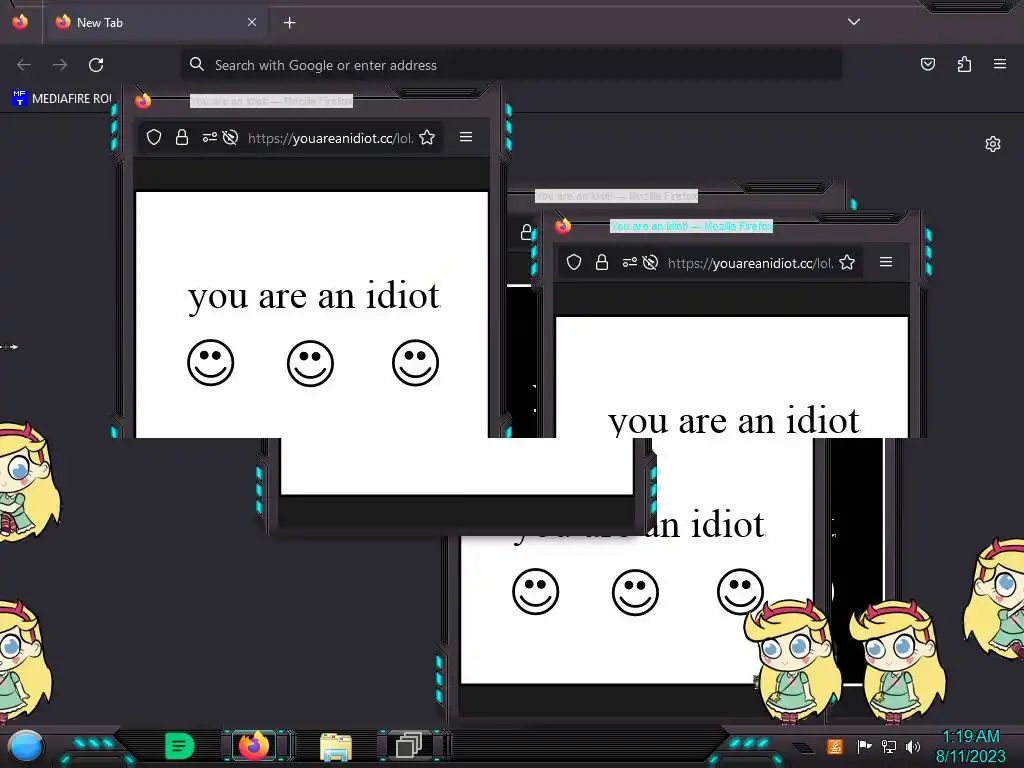Bookmark page with star in right popup window

pyautogui.click(x=847, y=263)
